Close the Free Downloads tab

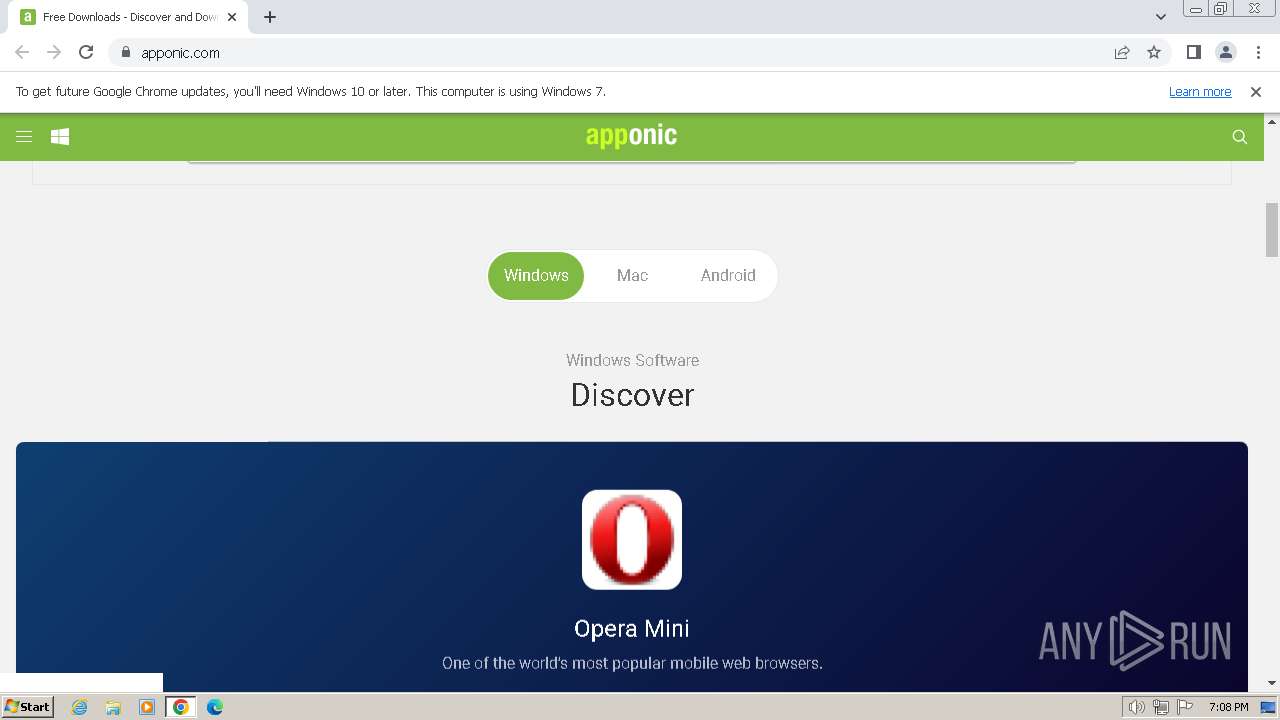[x=232, y=17]
